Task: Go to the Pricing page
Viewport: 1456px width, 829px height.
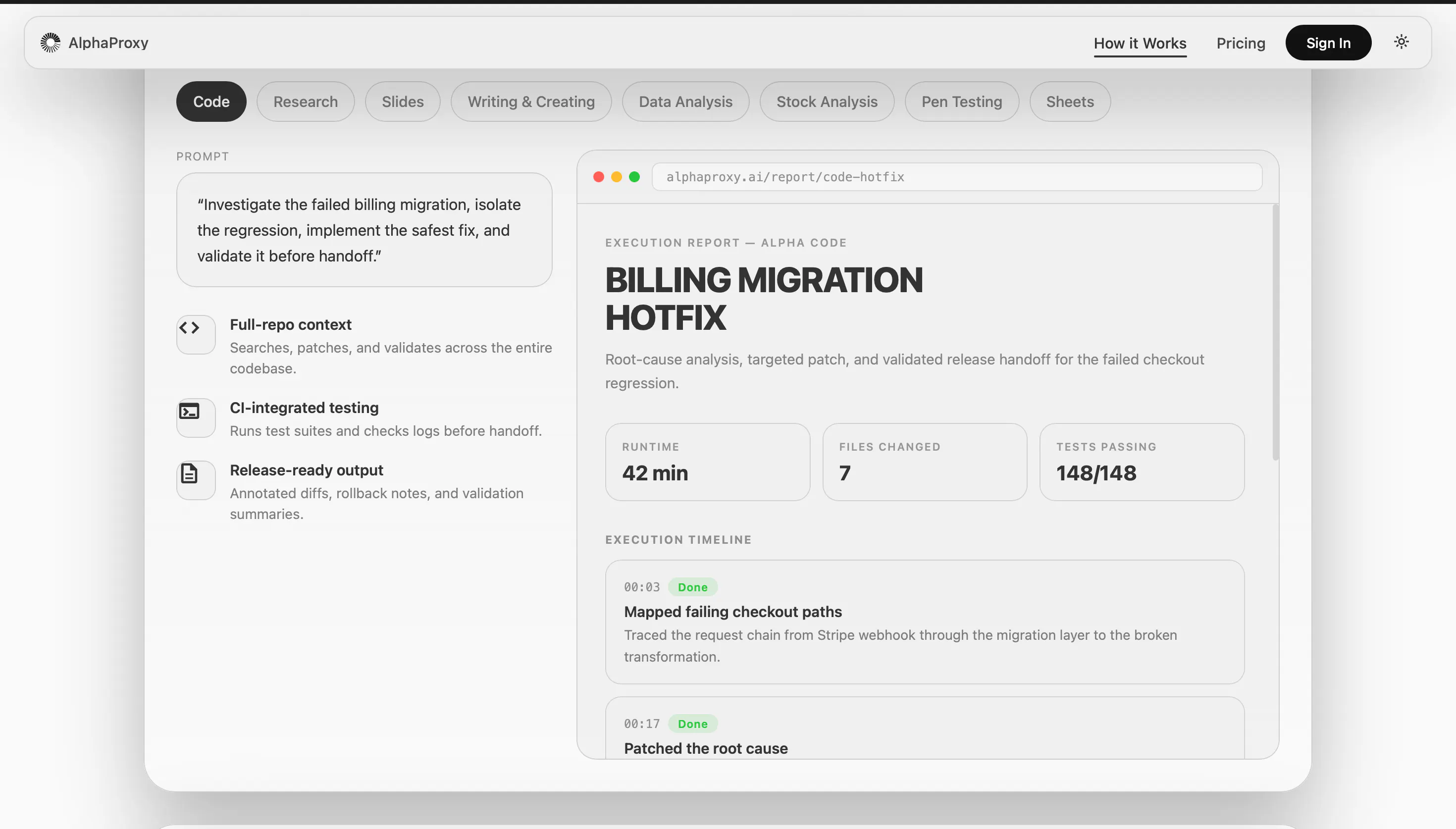Action: pyautogui.click(x=1241, y=43)
